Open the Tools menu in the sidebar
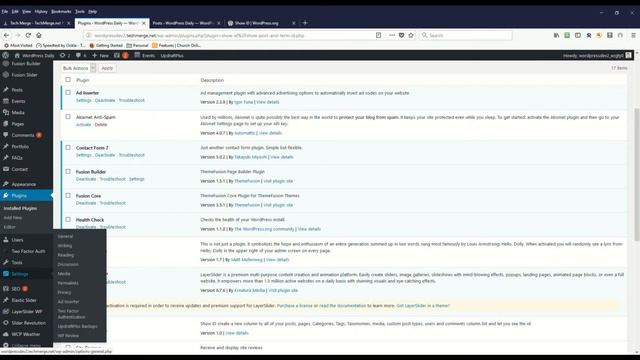Viewport: 640px width, 360px height. coord(17,263)
